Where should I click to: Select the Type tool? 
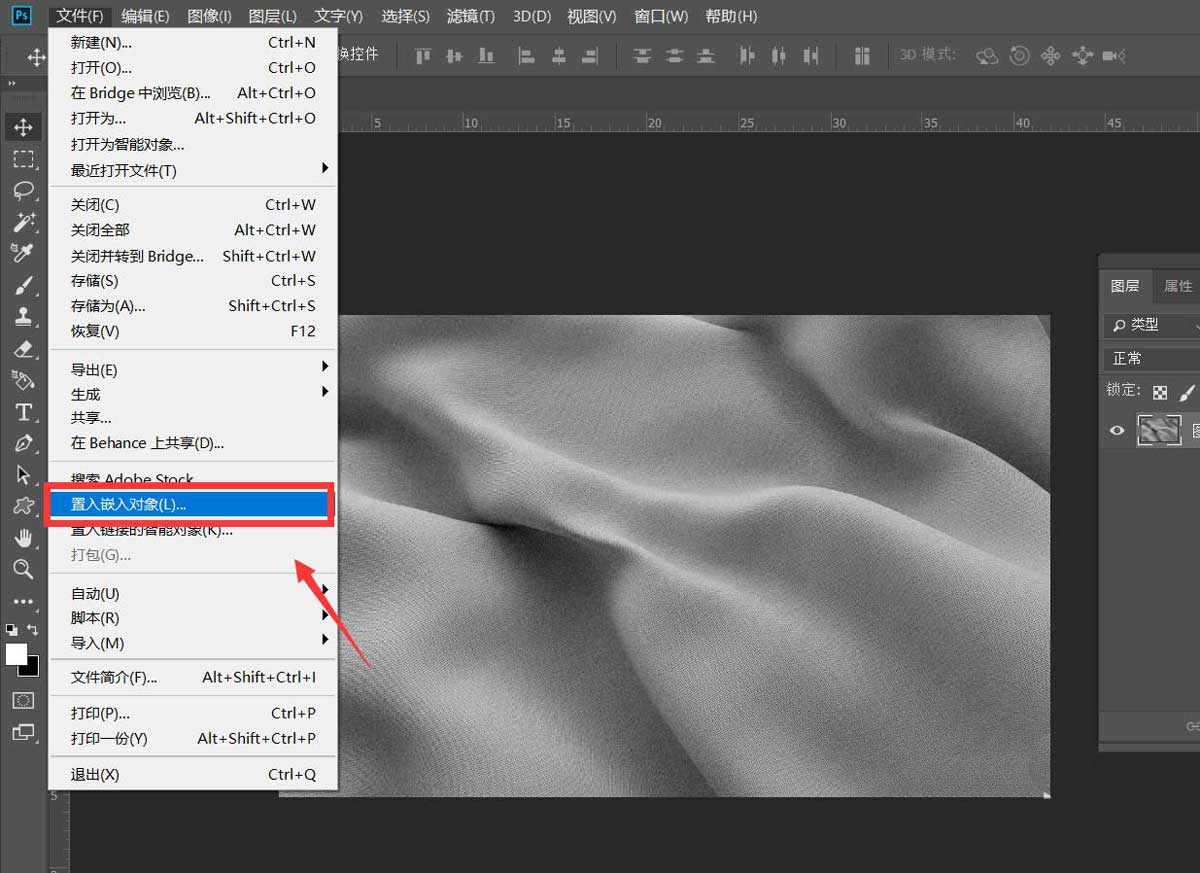pos(23,412)
